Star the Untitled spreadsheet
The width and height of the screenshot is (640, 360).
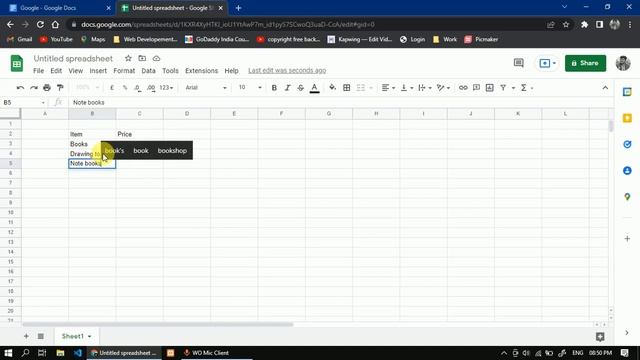click(128, 58)
